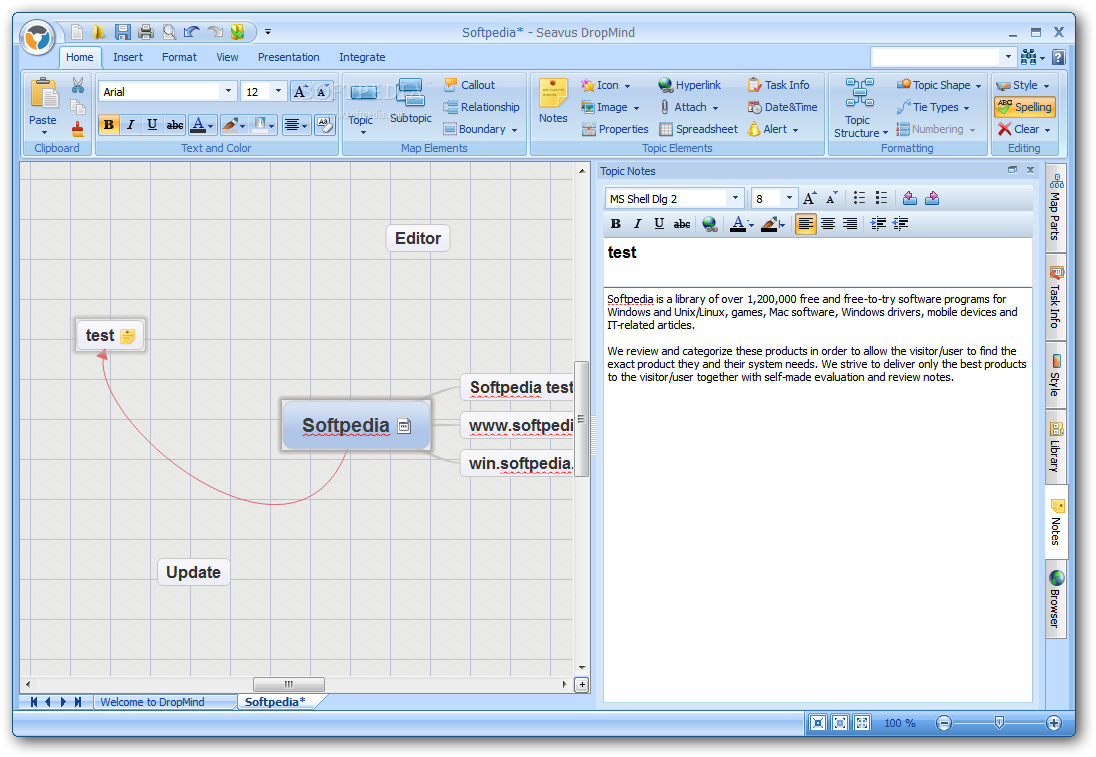Screen dimensions: 1096x757
Task: Click the Cut scissors icon
Action: point(78,85)
